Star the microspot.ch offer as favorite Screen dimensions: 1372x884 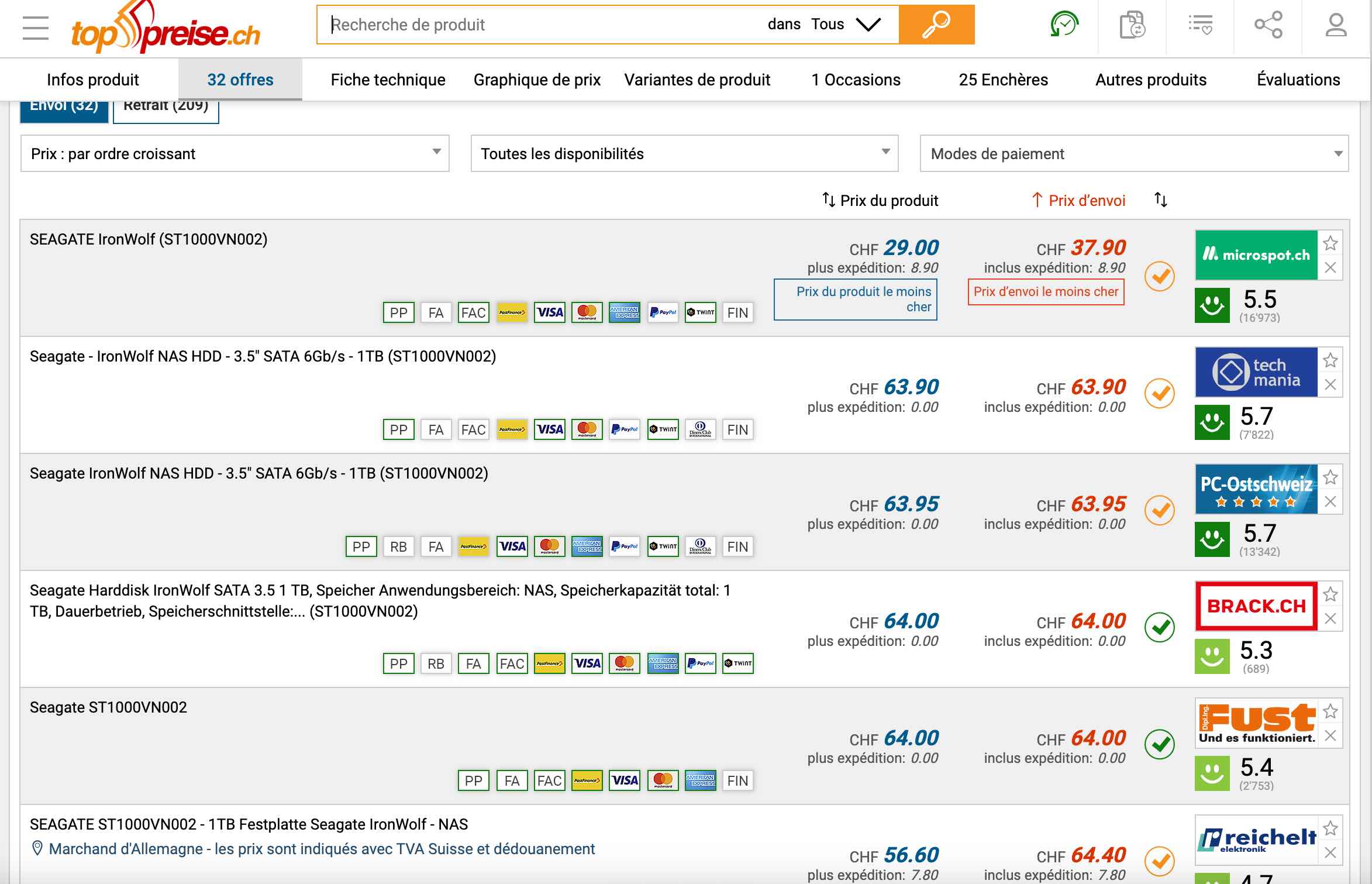(1330, 243)
